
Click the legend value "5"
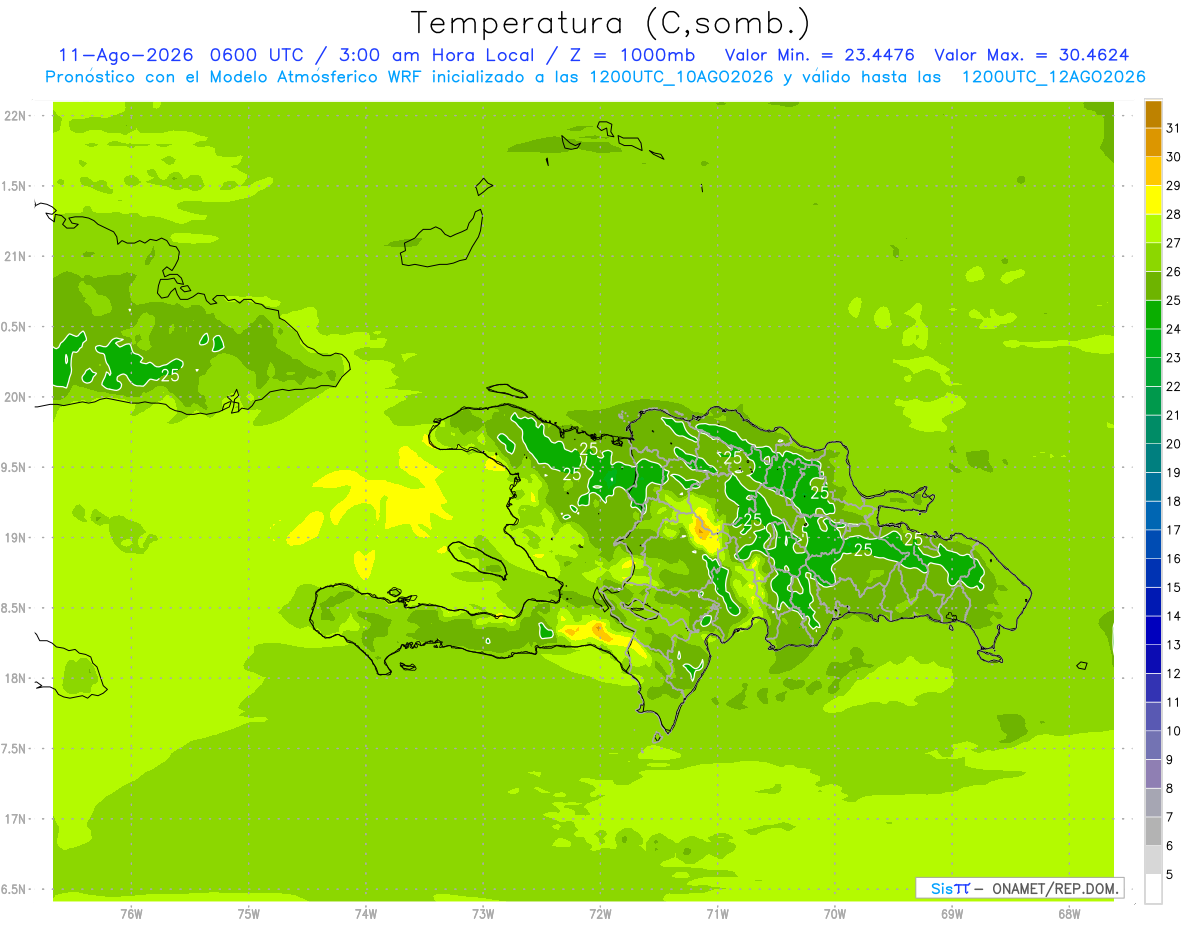tap(1170, 875)
